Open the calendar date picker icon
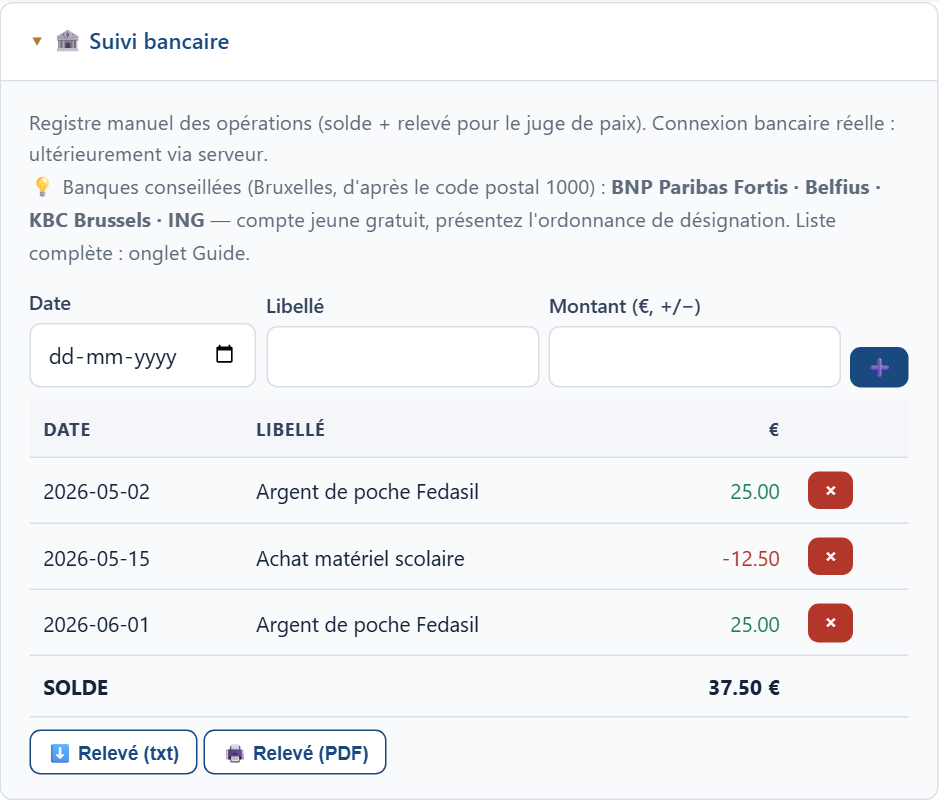 click(x=225, y=354)
